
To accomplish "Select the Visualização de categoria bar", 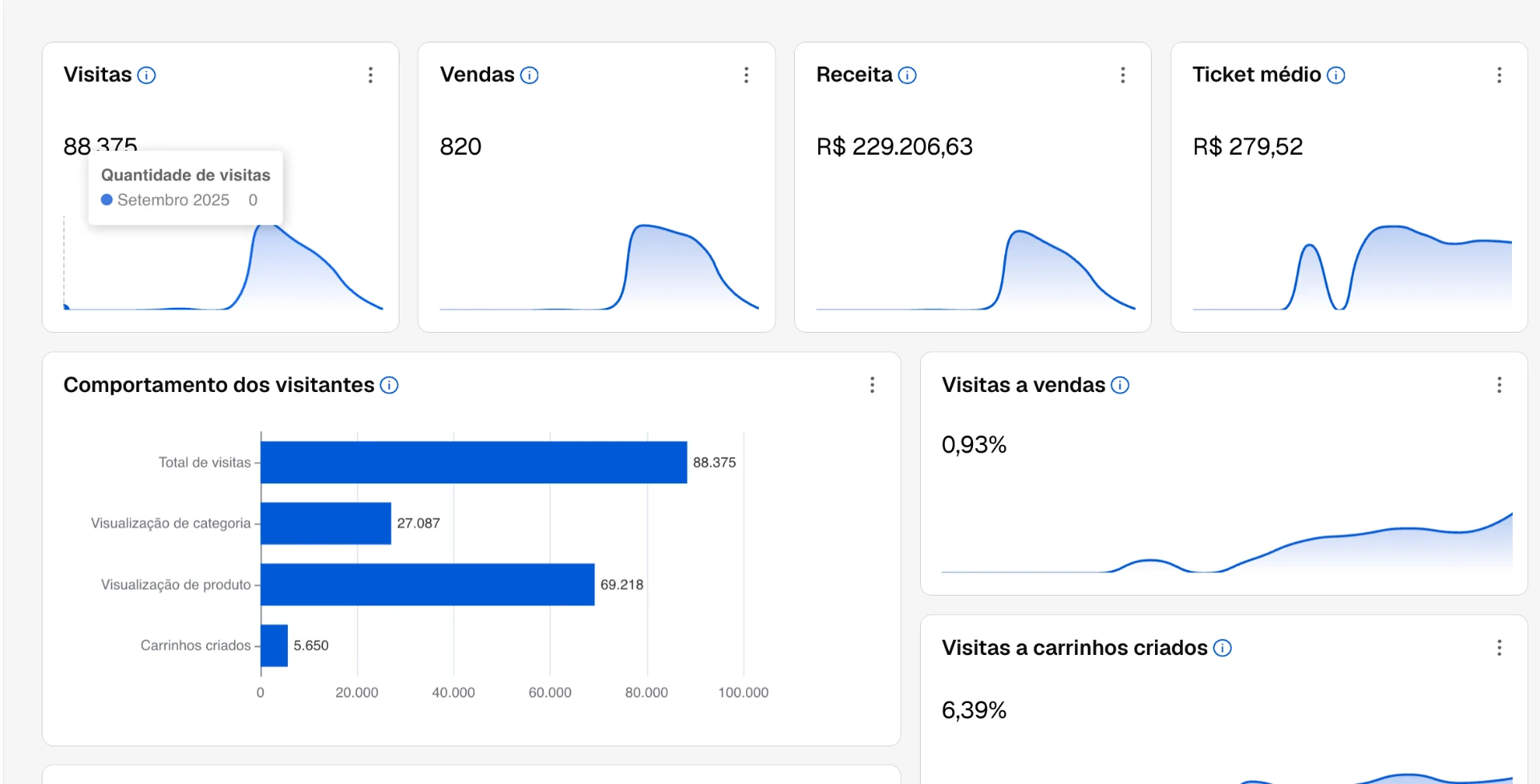I will point(326,523).
